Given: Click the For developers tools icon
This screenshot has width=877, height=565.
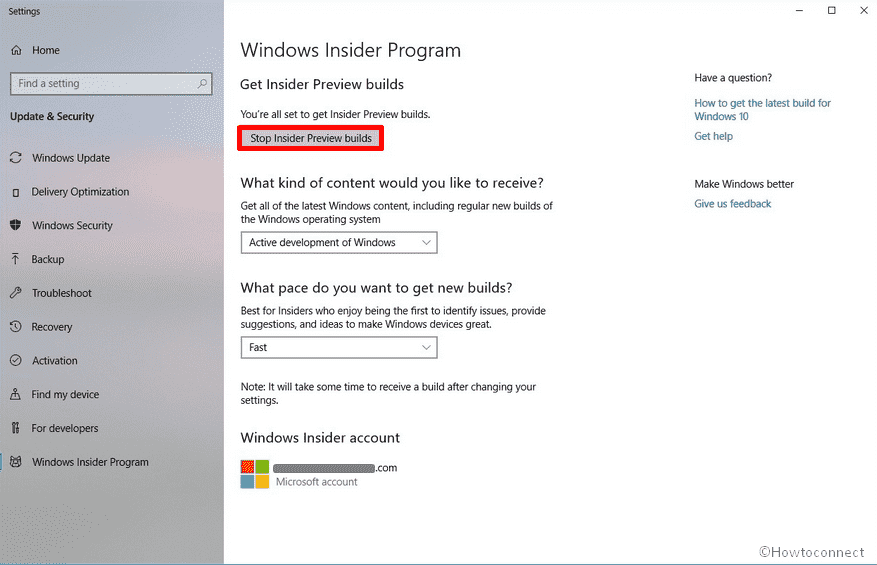Looking at the screenshot, I should pyautogui.click(x=16, y=428).
